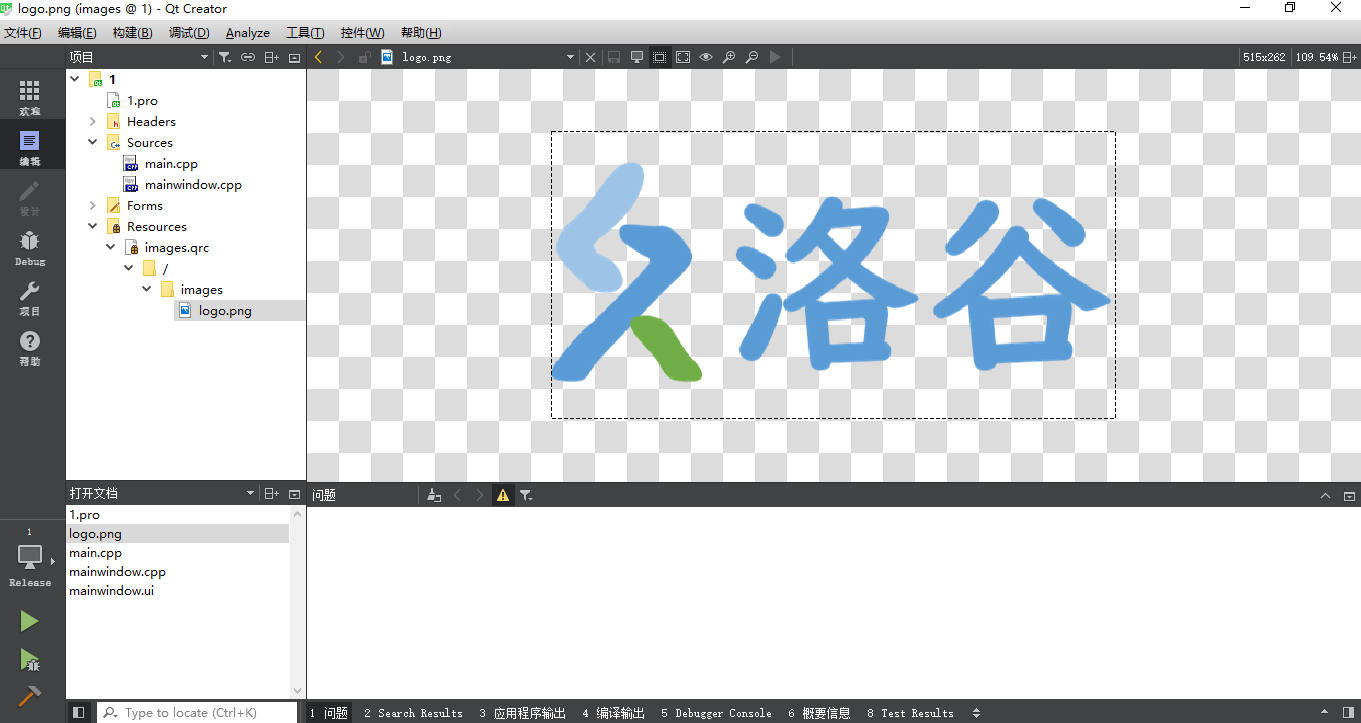Open Debugger Console pane

(x=716, y=713)
